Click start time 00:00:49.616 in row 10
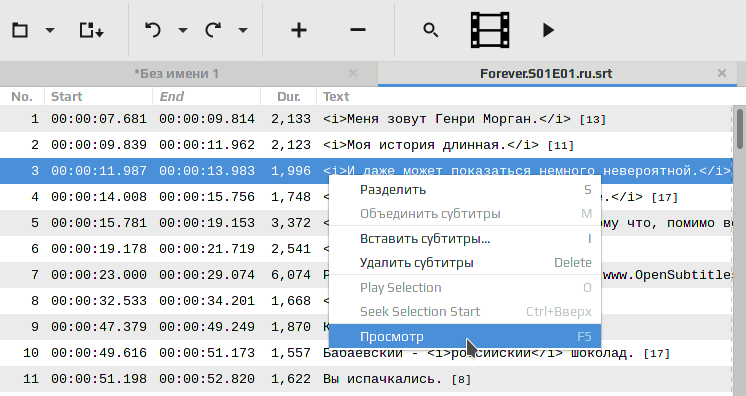The height and width of the screenshot is (396, 746). click(98, 353)
